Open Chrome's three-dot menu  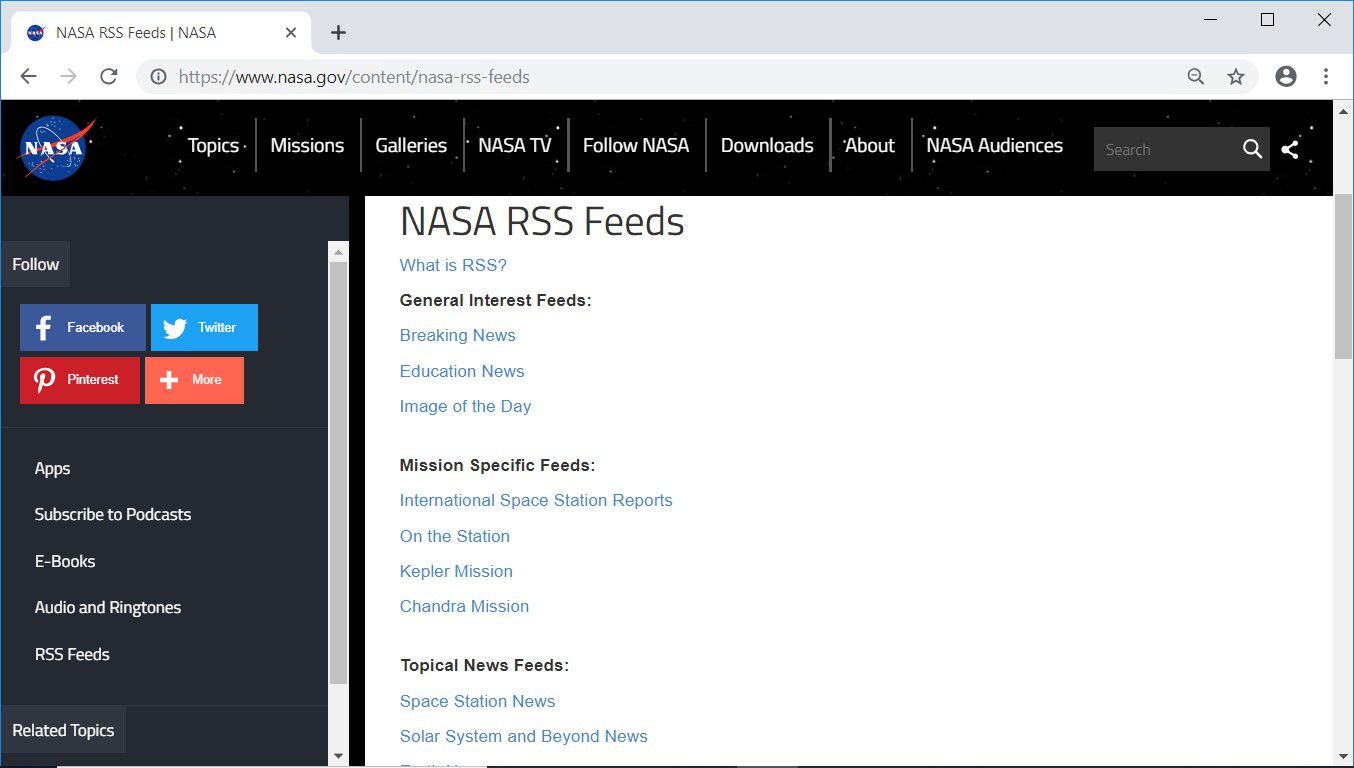[x=1326, y=77]
